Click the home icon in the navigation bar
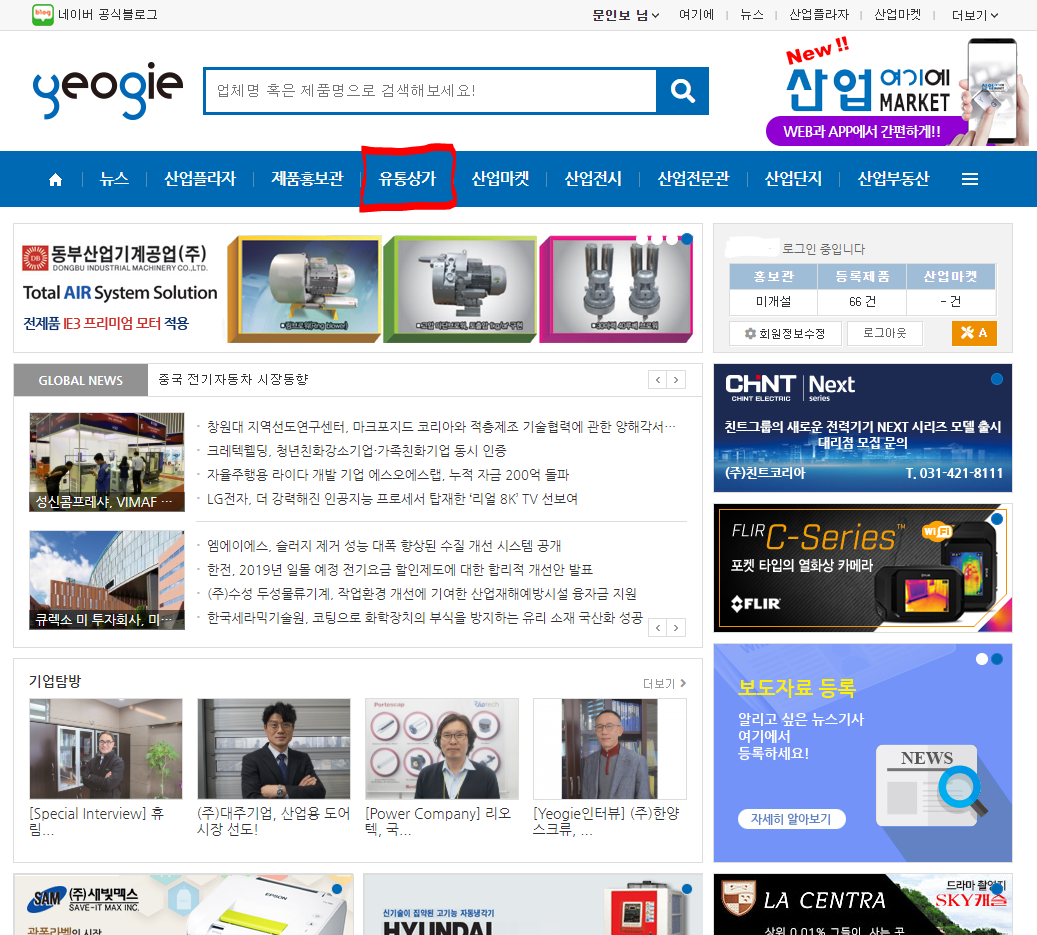This screenshot has width=1037, height=935. [x=56, y=179]
